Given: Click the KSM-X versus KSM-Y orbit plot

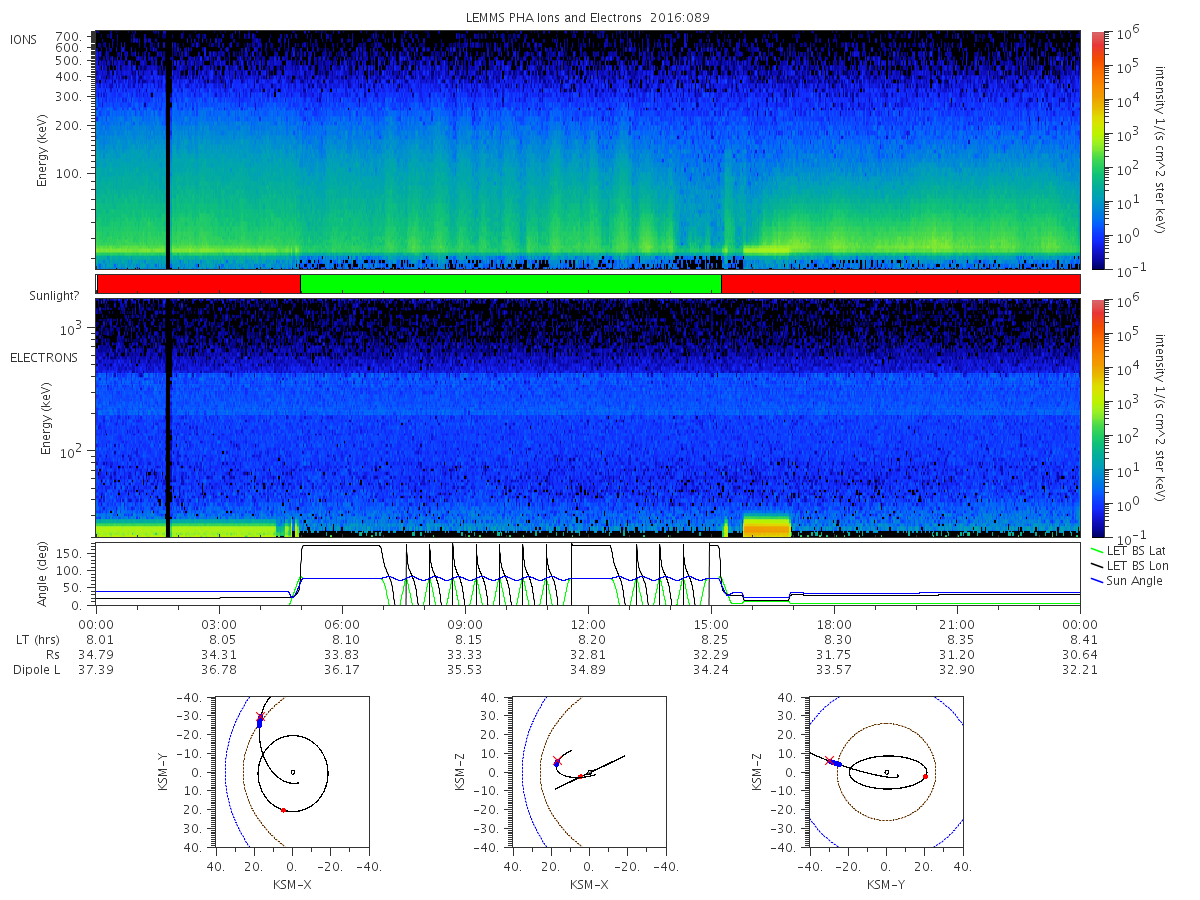Looking at the screenshot, I should (x=291, y=772).
